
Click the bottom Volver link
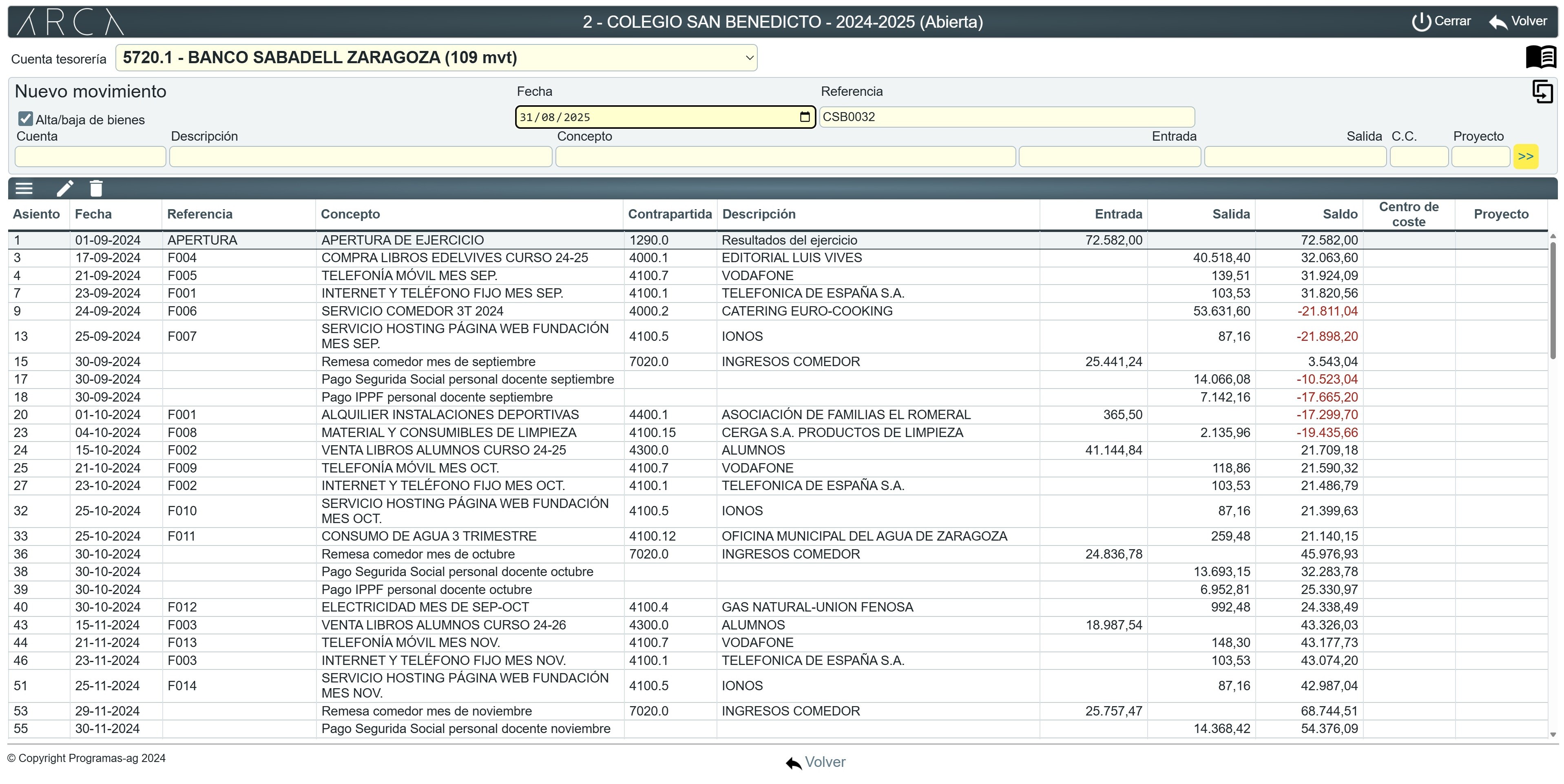click(815, 762)
